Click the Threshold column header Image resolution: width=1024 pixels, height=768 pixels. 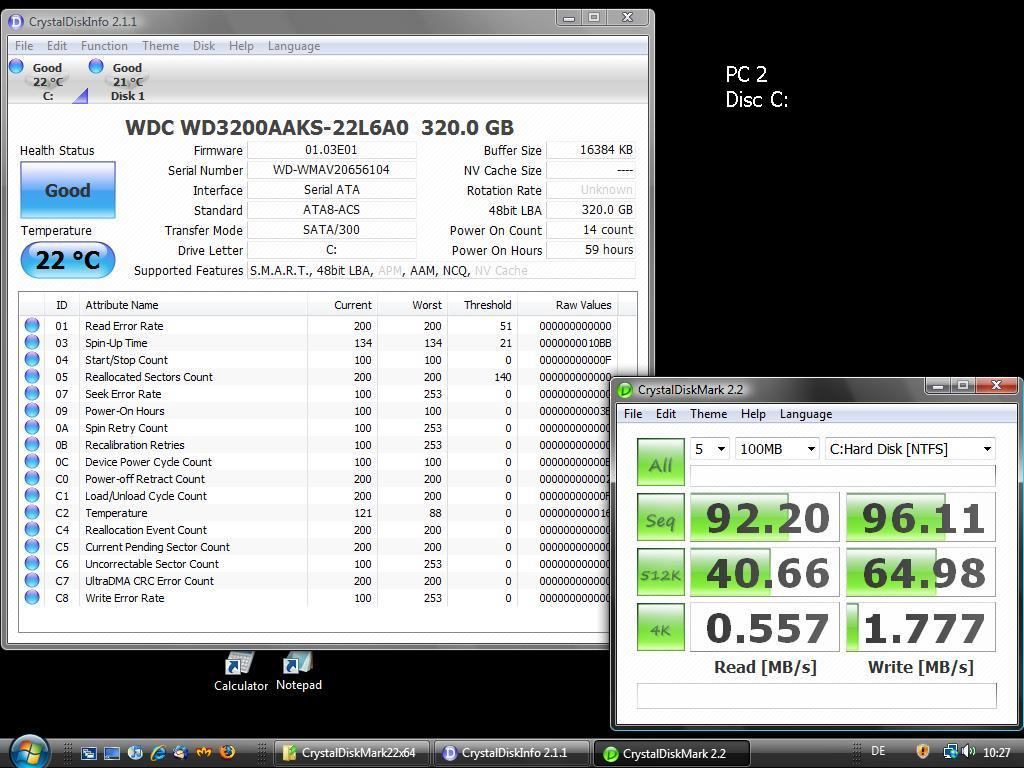[482, 305]
